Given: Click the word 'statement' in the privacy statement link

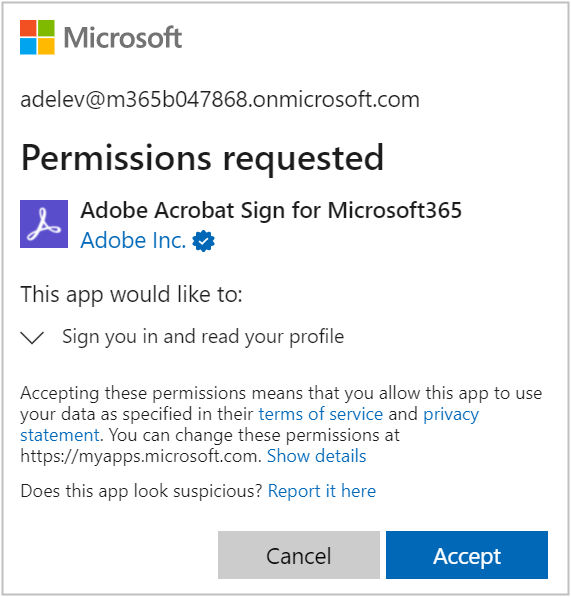Looking at the screenshot, I should click(60, 435).
